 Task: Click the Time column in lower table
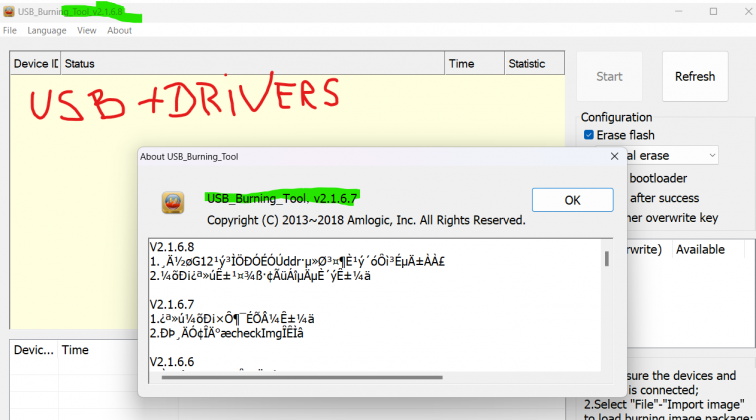(75, 350)
